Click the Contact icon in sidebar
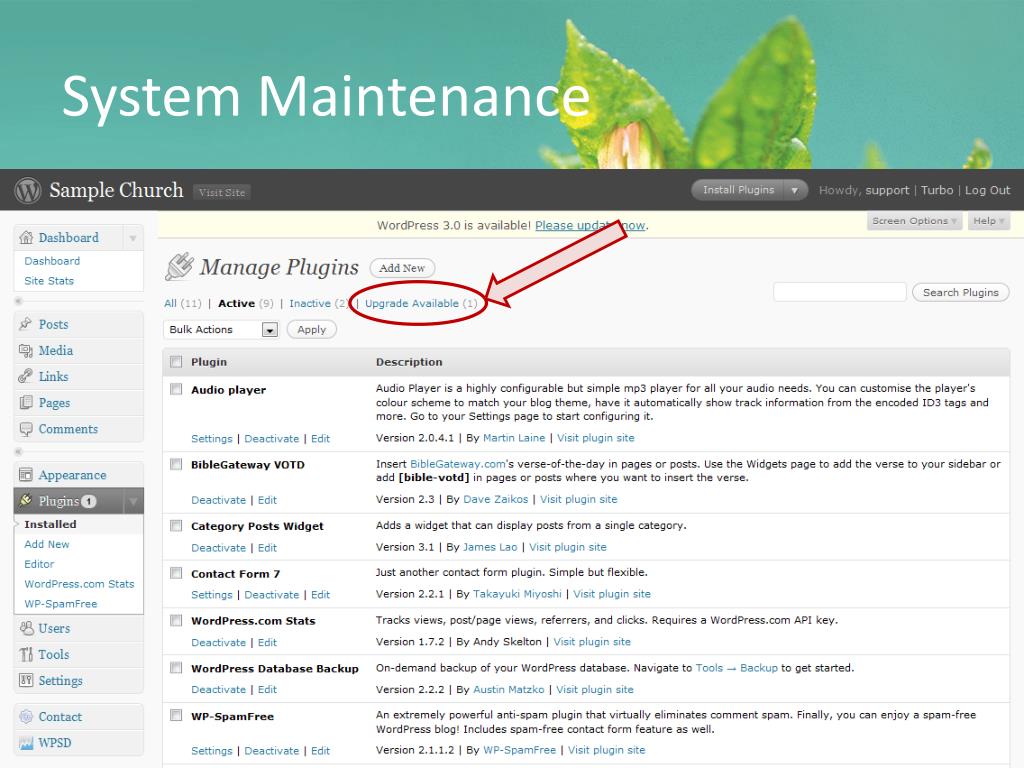 coord(26,716)
